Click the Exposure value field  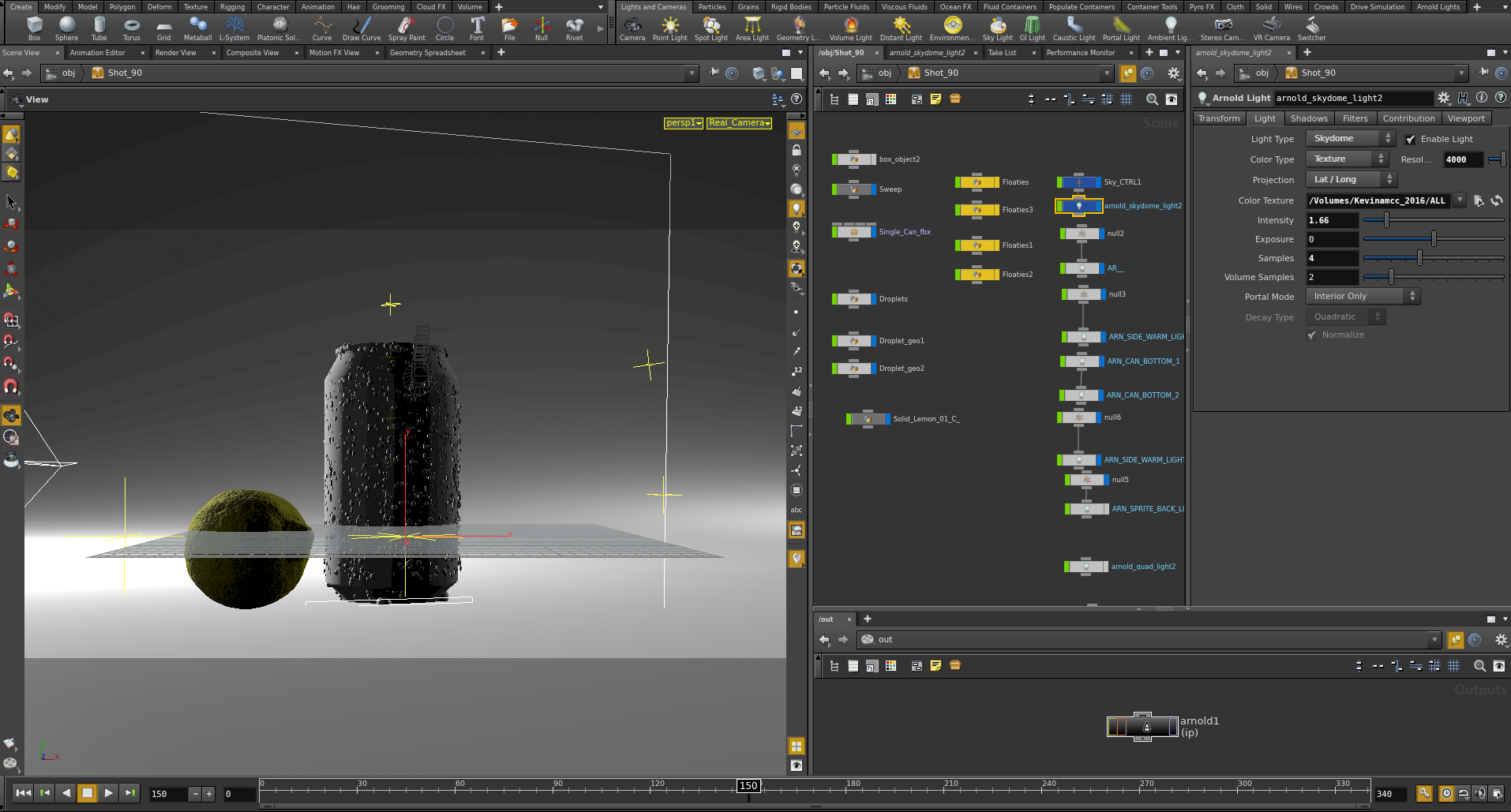click(x=1332, y=240)
